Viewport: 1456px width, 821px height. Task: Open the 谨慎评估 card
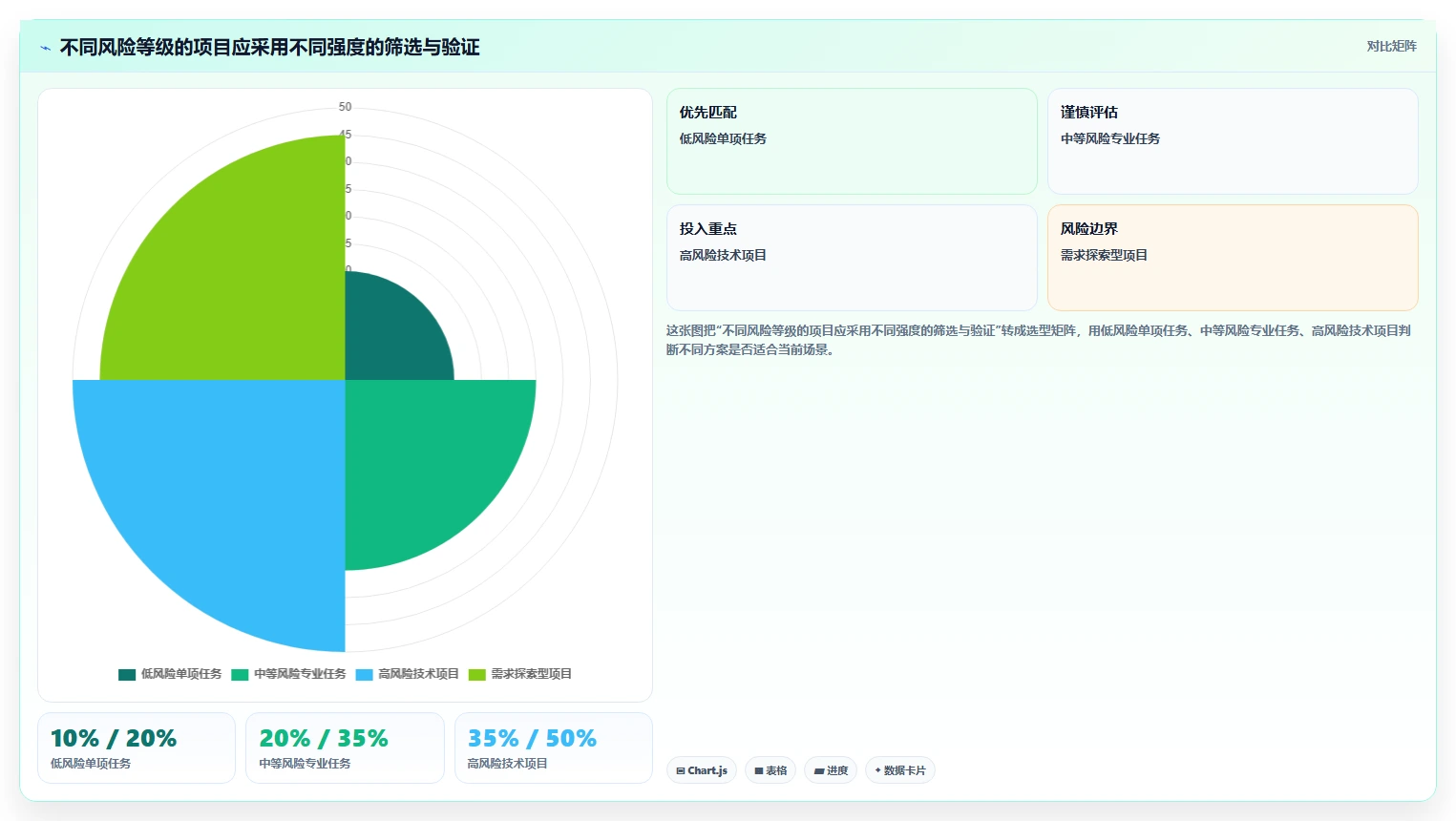tap(1233, 141)
